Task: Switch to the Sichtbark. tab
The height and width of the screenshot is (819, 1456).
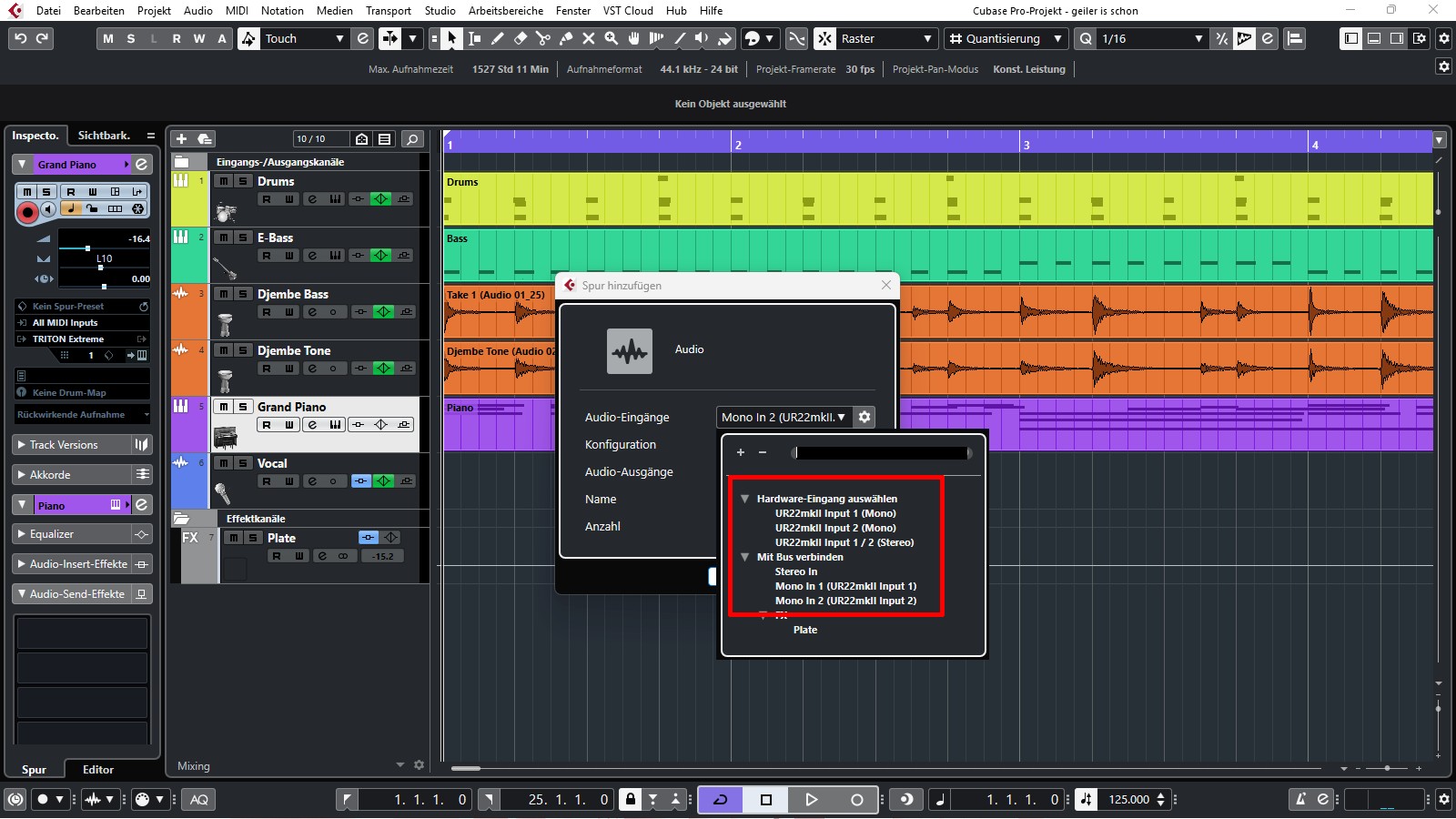Action: pos(104,136)
